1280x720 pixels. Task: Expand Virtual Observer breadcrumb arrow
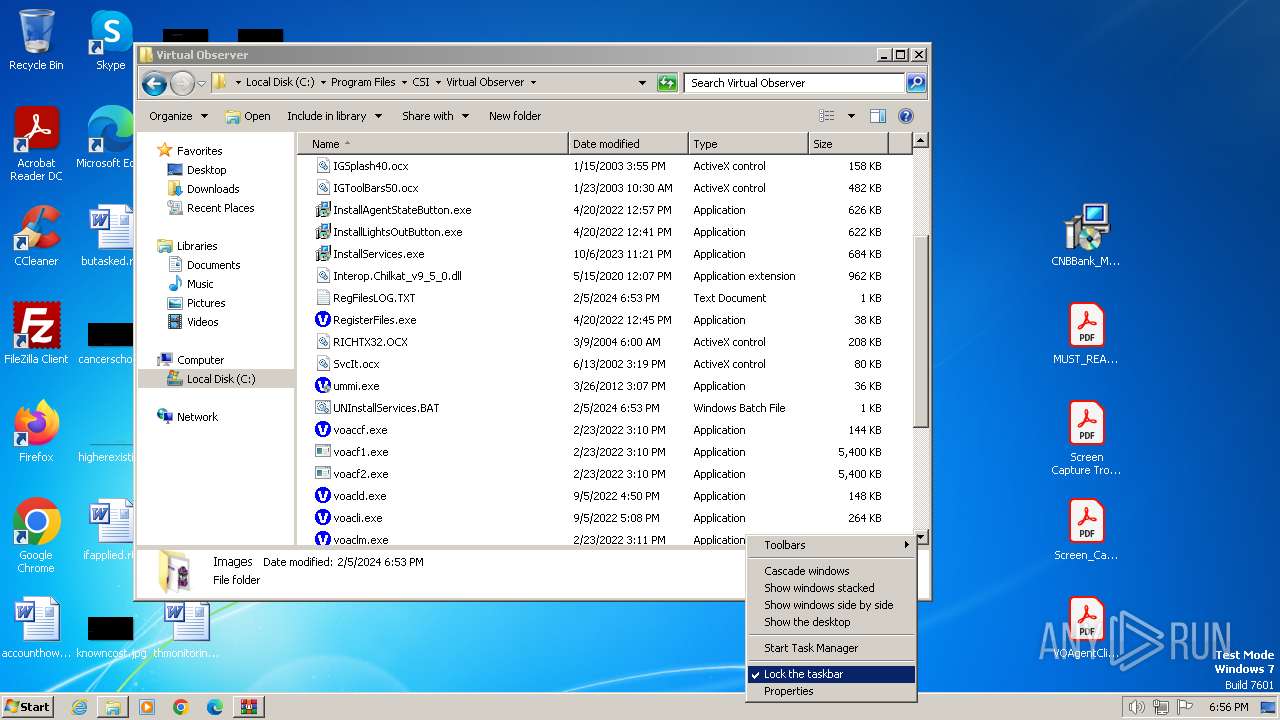pyautogui.click(x=533, y=83)
